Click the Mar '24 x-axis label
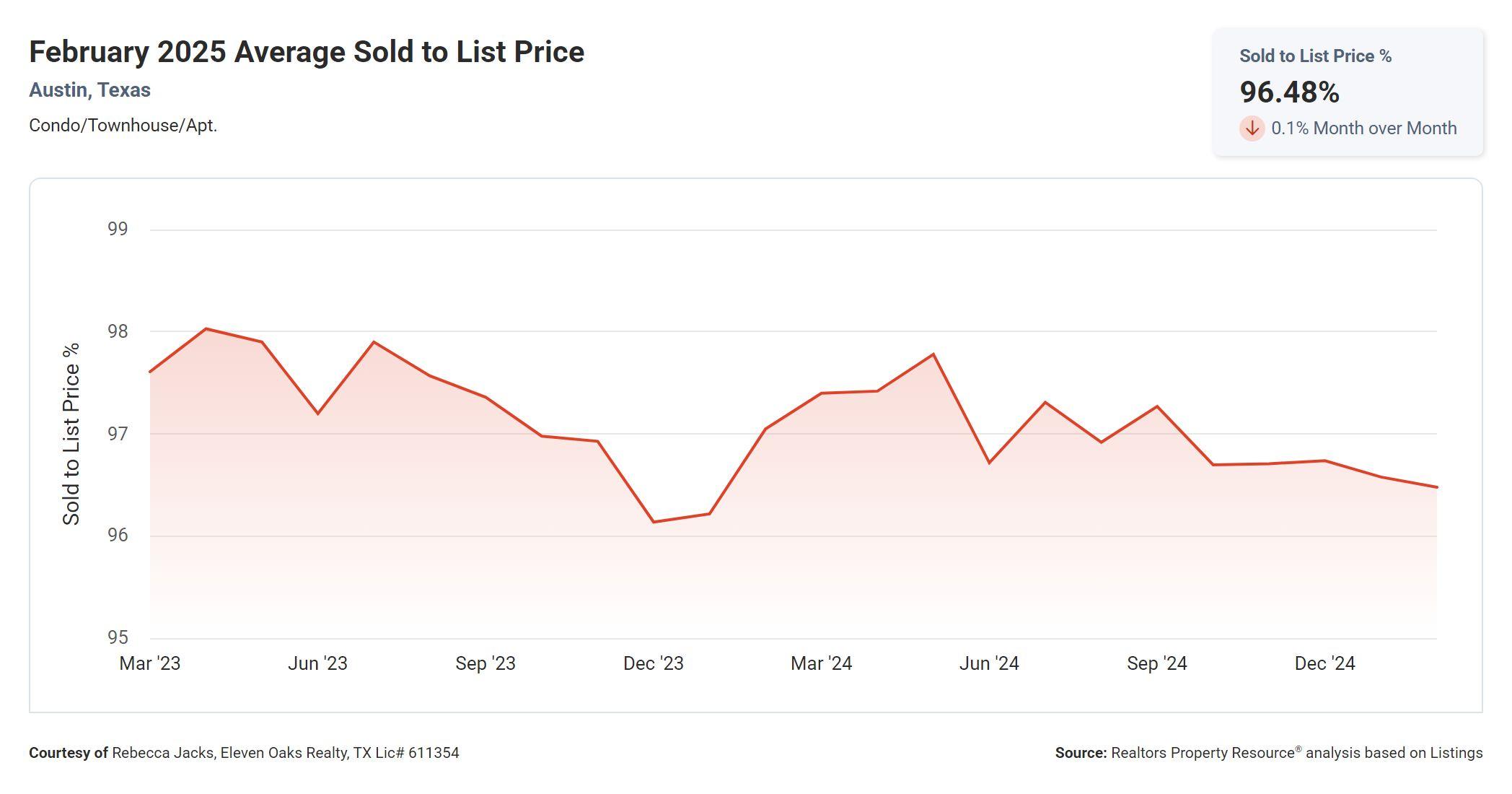Image resolution: width=1512 pixels, height=794 pixels. click(821, 663)
